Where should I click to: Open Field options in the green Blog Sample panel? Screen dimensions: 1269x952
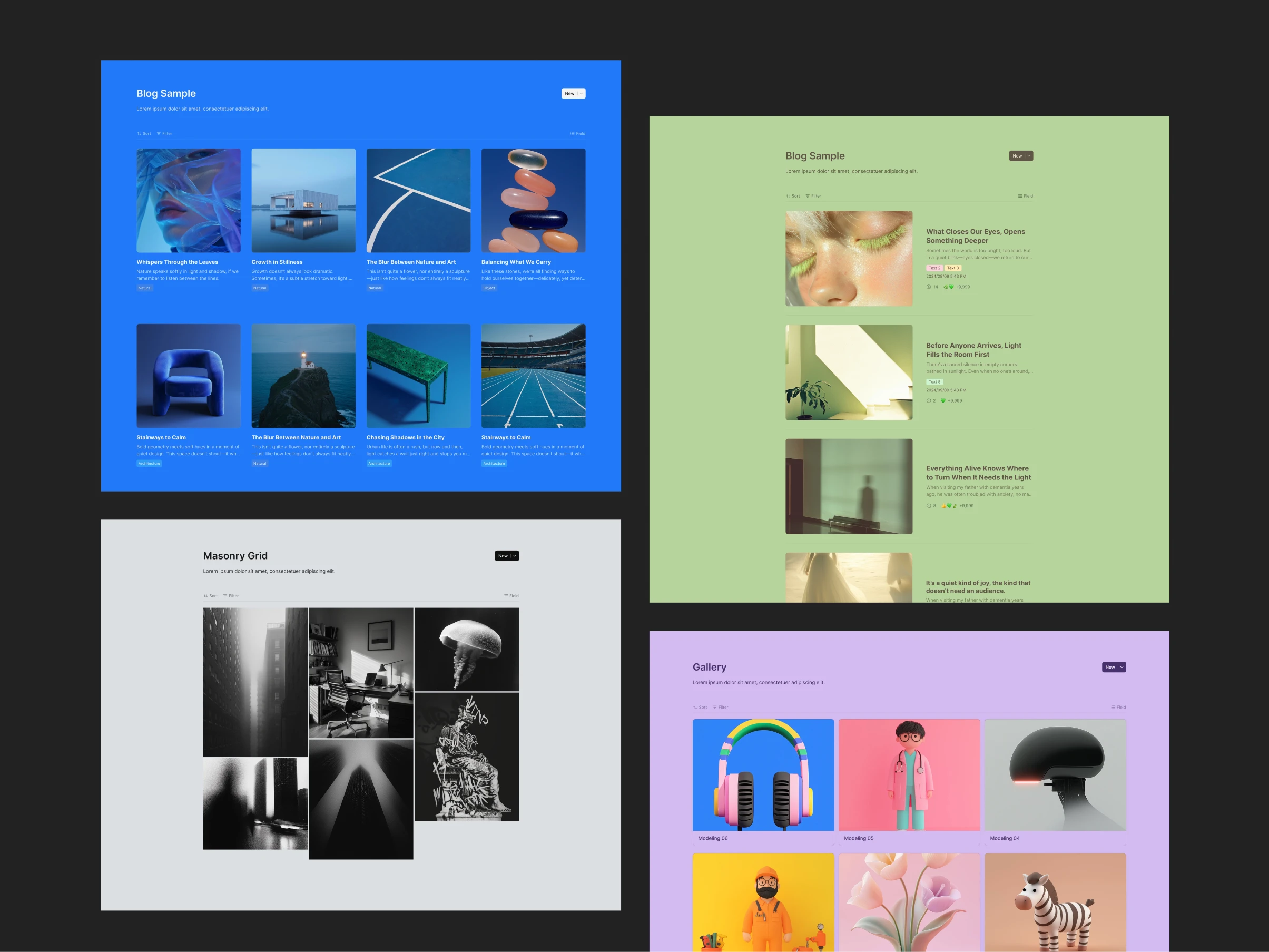pyautogui.click(x=1025, y=197)
